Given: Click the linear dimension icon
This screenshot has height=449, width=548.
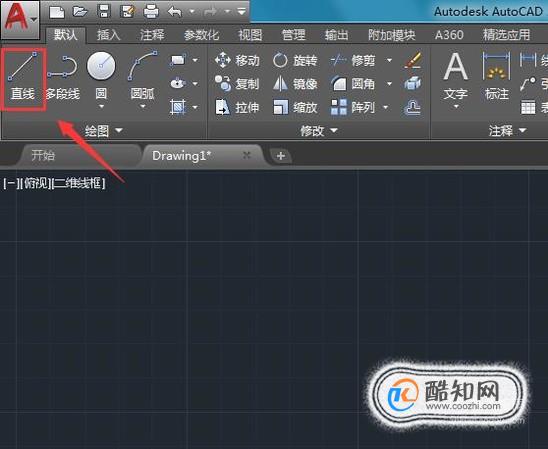Looking at the screenshot, I should pyautogui.click(x=528, y=60).
